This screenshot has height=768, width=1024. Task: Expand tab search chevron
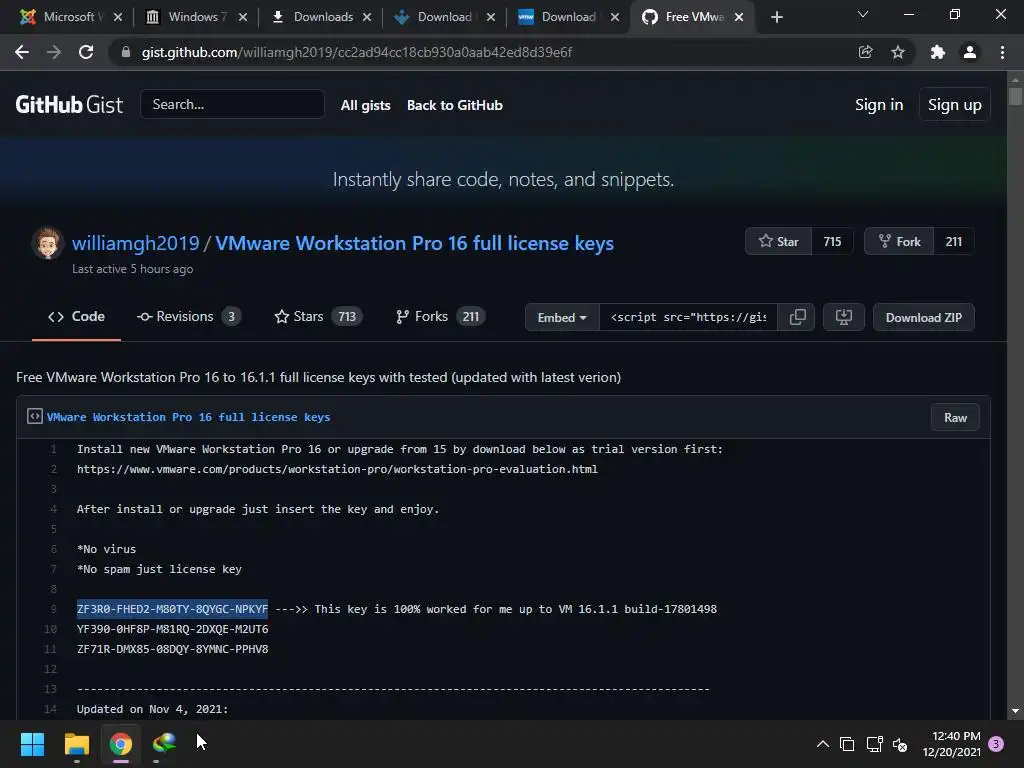(x=863, y=14)
